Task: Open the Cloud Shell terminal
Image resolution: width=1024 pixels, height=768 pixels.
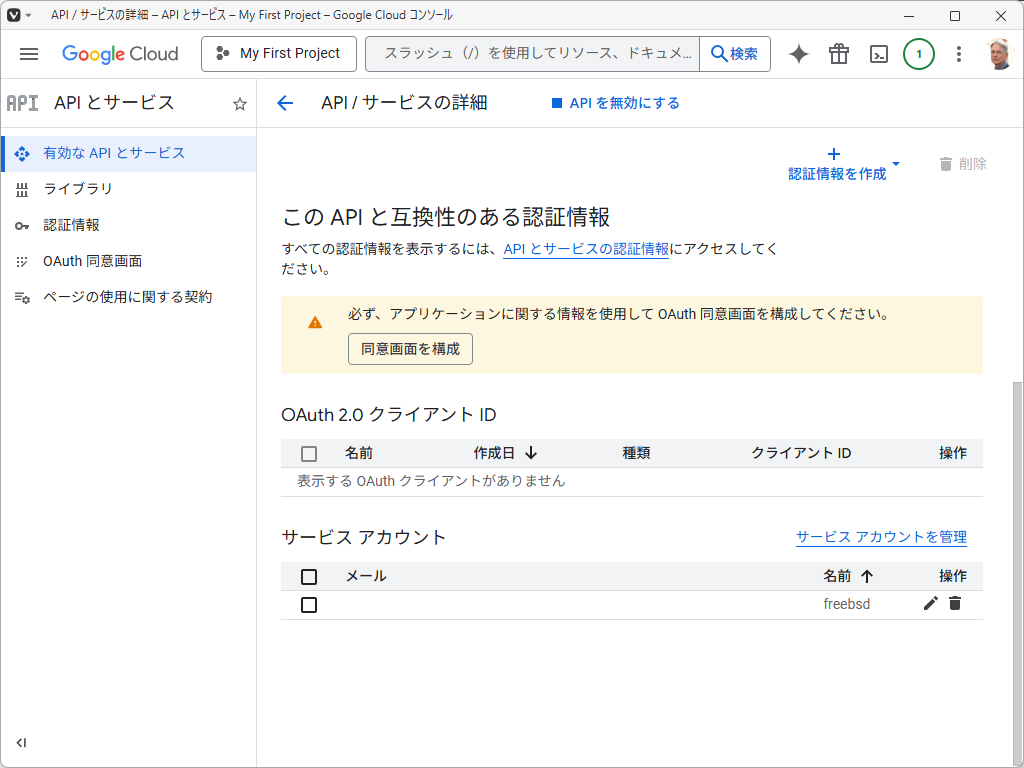Action: pos(878,54)
